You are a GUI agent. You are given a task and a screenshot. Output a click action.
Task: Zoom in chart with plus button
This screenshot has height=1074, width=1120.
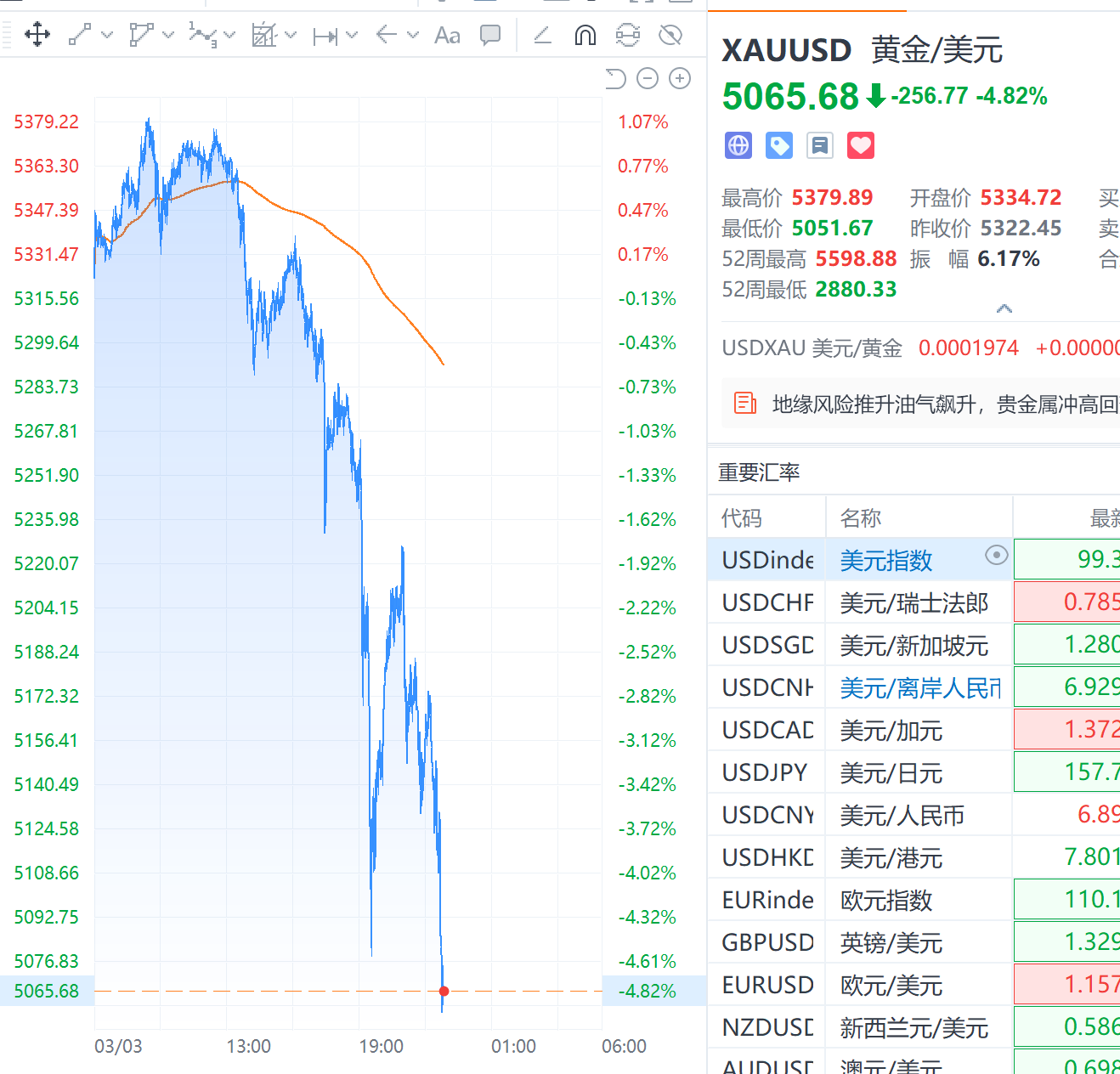pyautogui.click(x=680, y=79)
